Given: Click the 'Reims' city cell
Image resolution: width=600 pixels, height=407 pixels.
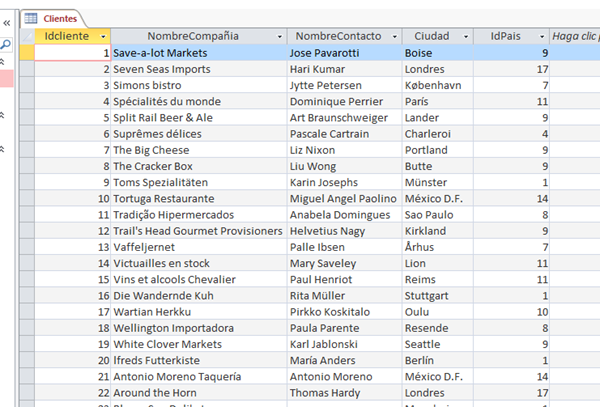Looking at the screenshot, I should pos(438,280).
